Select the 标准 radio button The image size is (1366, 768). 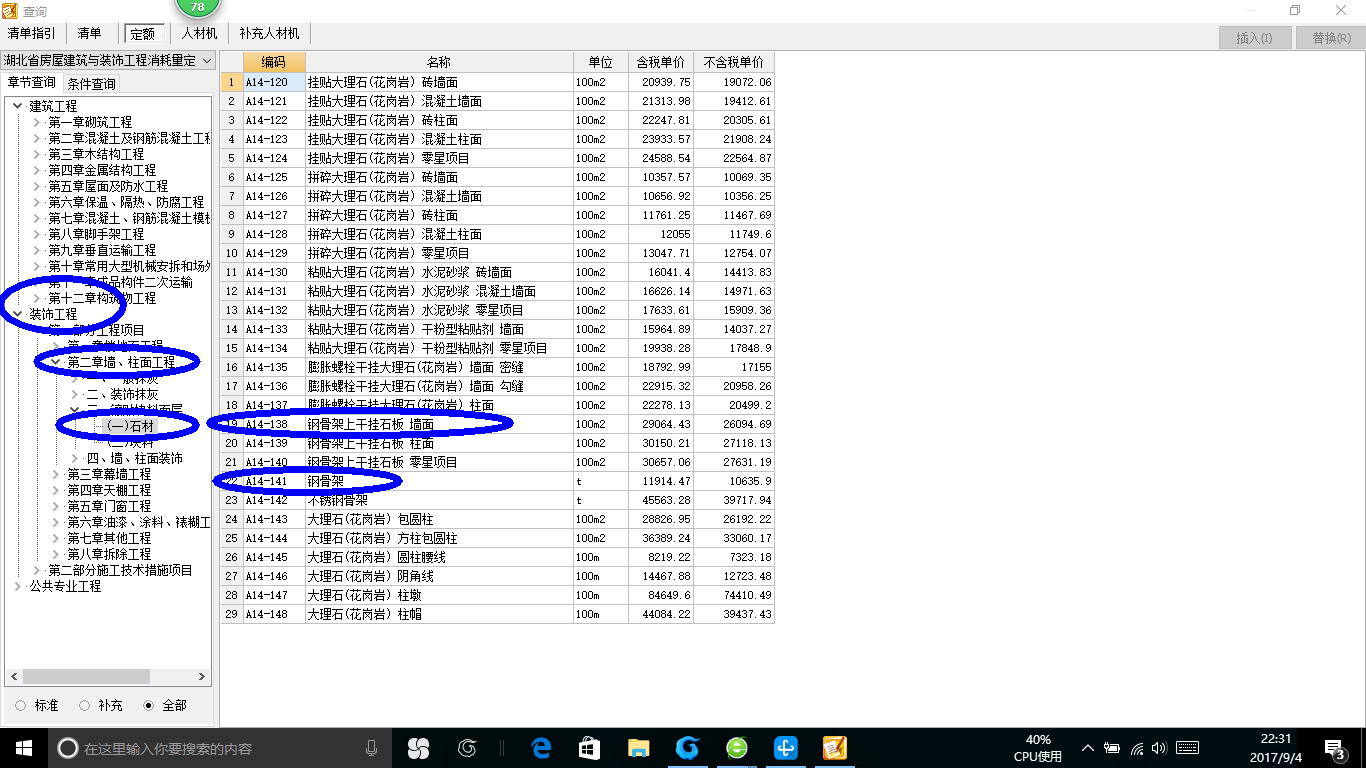pos(21,705)
